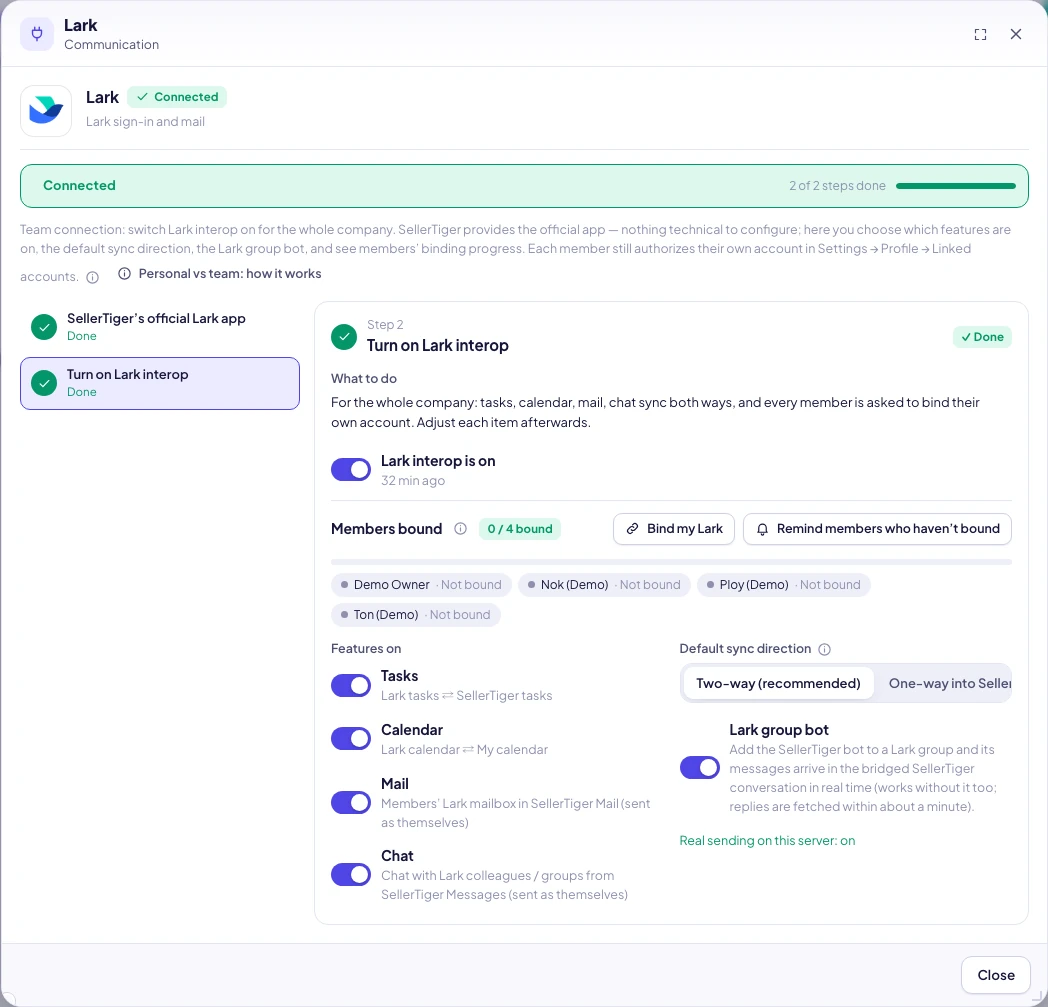This screenshot has width=1048, height=1007.
Task: Click the Close button at bottom
Action: pos(996,975)
